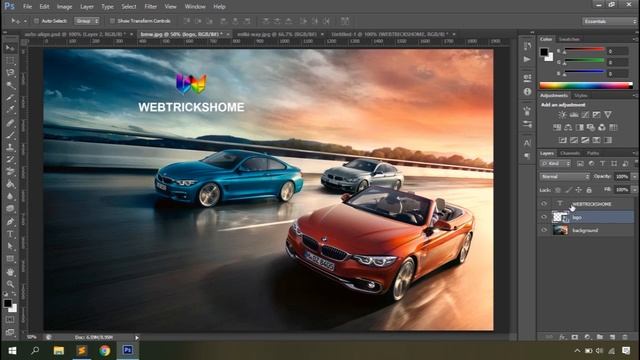Select the Clone Stamp tool
Image resolution: width=640 pixels, height=360 pixels.
tap(10, 147)
